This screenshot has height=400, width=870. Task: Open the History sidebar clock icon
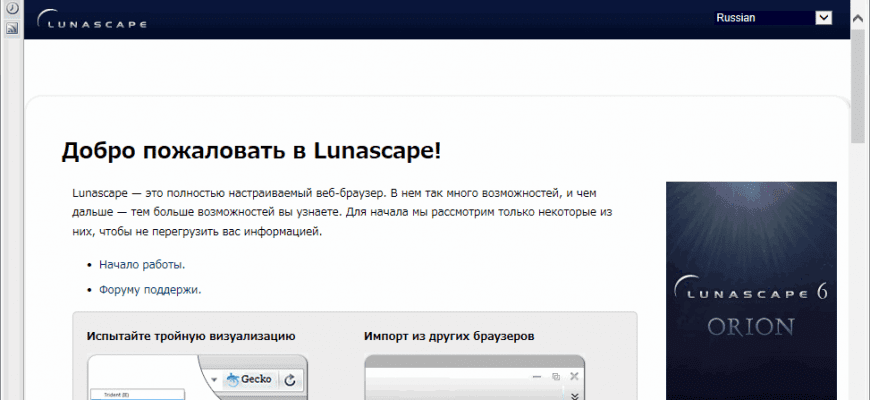coord(12,8)
